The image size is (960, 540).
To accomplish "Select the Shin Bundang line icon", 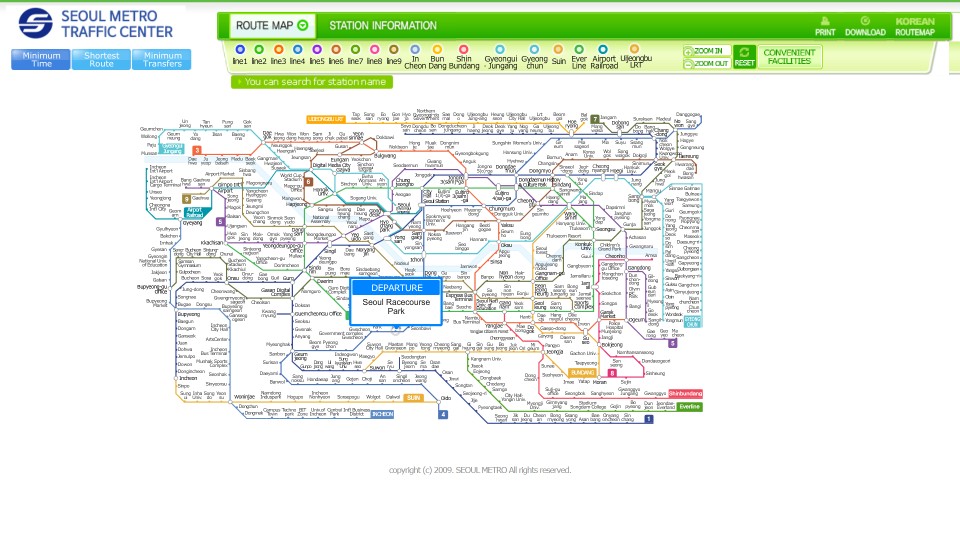I will pos(463,50).
